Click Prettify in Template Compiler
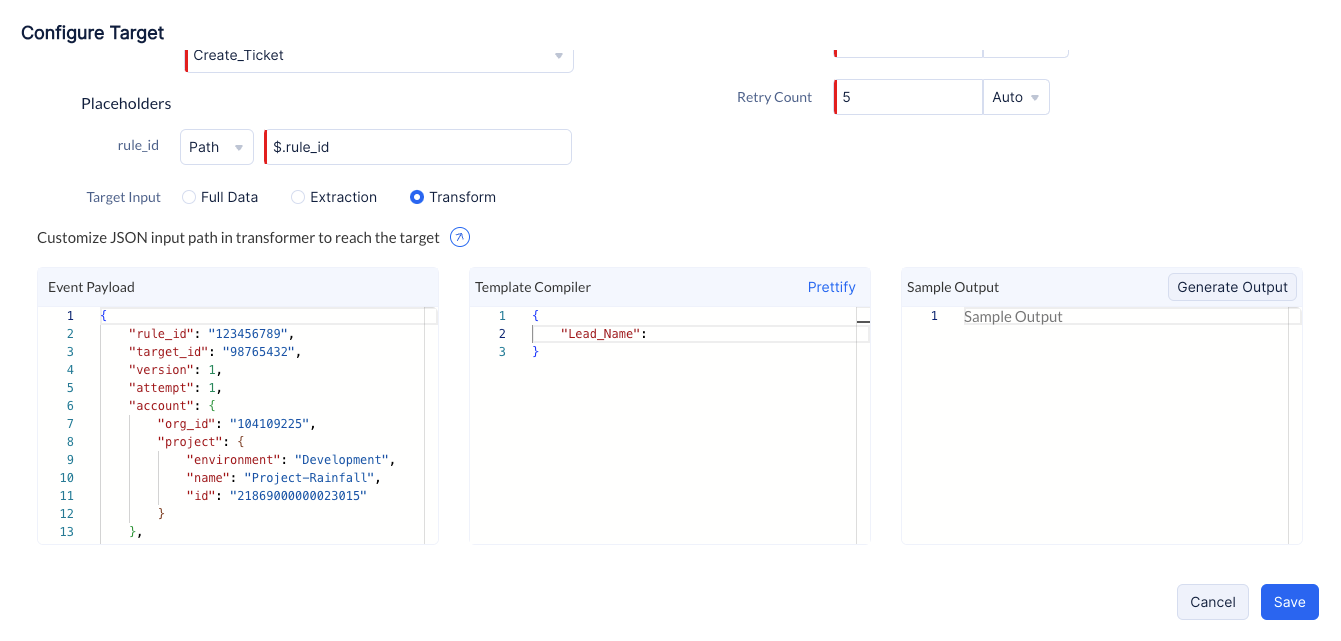Image resolution: width=1341 pixels, height=641 pixels. 831,287
